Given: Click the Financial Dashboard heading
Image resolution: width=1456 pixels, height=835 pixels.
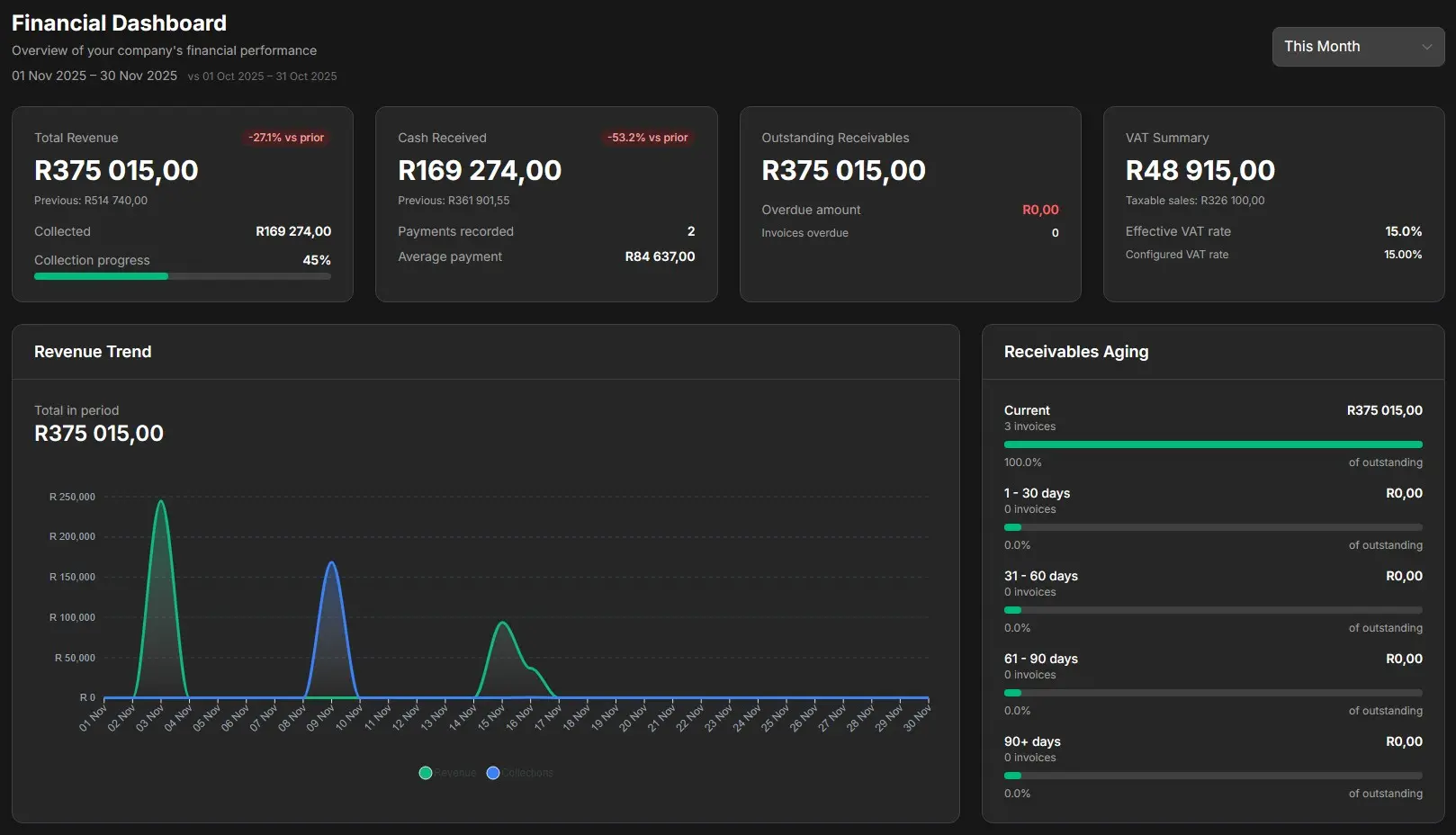Looking at the screenshot, I should [119, 22].
